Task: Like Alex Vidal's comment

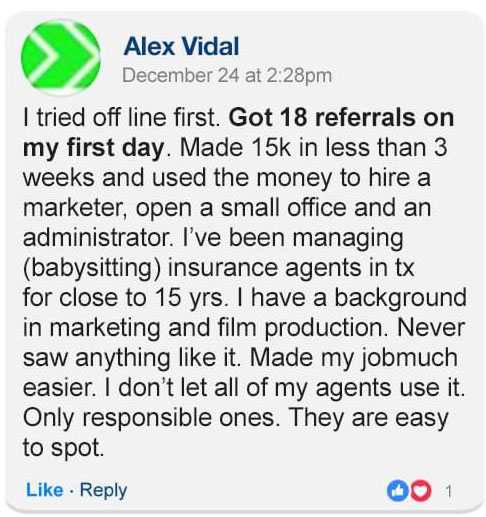Action: pos(45,490)
